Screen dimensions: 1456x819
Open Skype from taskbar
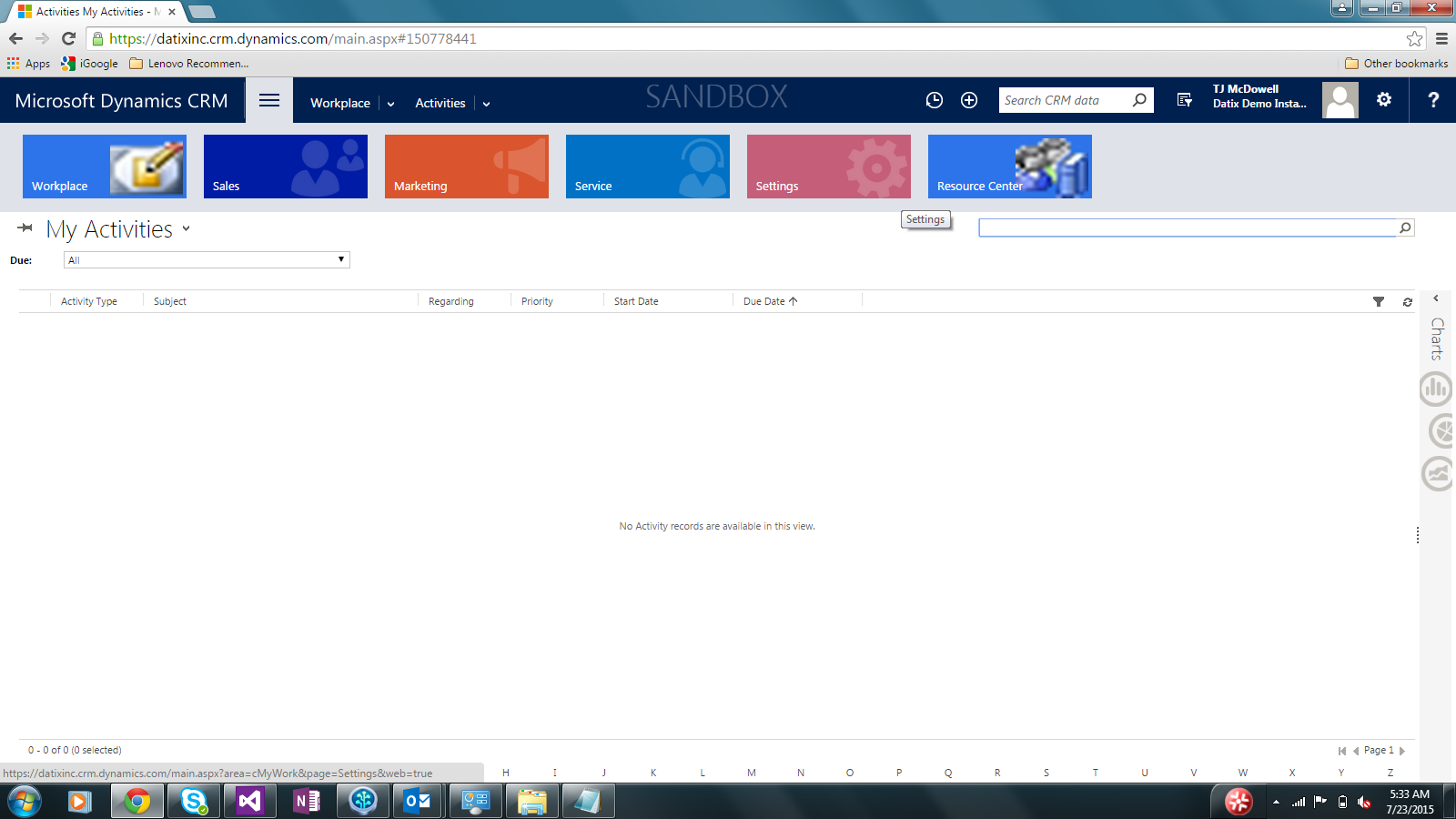coord(193,802)
